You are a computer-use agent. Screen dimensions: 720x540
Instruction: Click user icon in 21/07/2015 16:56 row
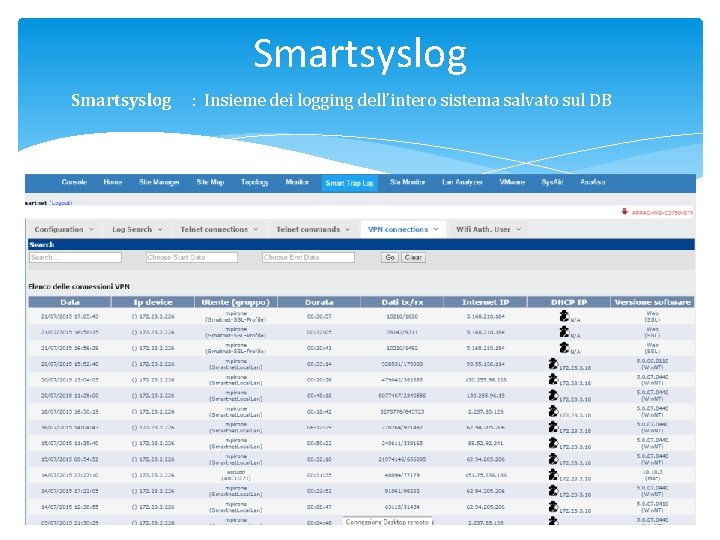click(x=564, y=348)
